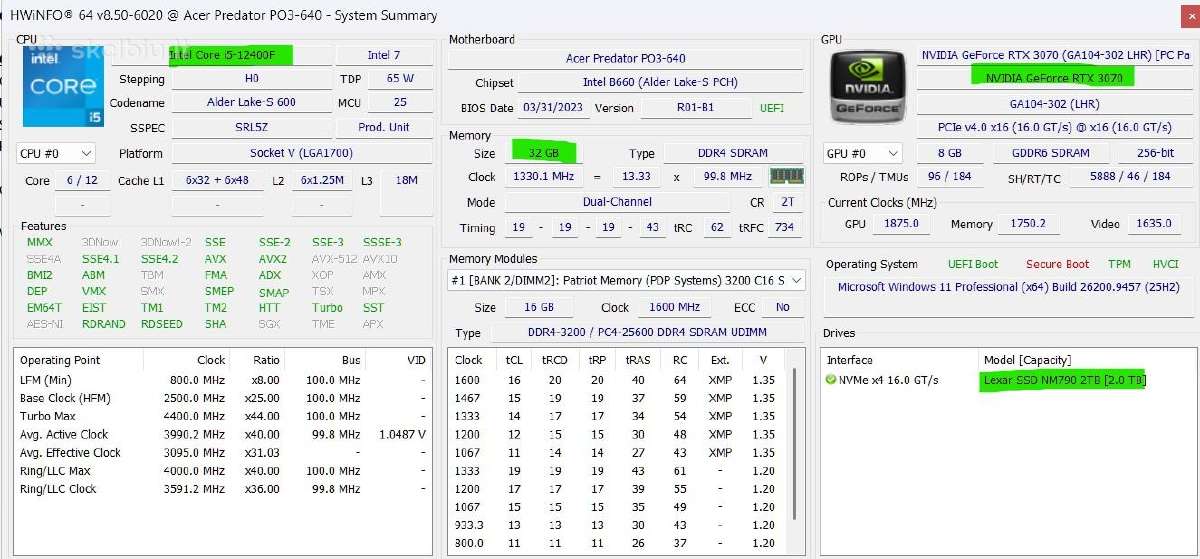Click the Acer Predator PO3-640 motherboard name
Screen dimensions: 1200x559
626,58
